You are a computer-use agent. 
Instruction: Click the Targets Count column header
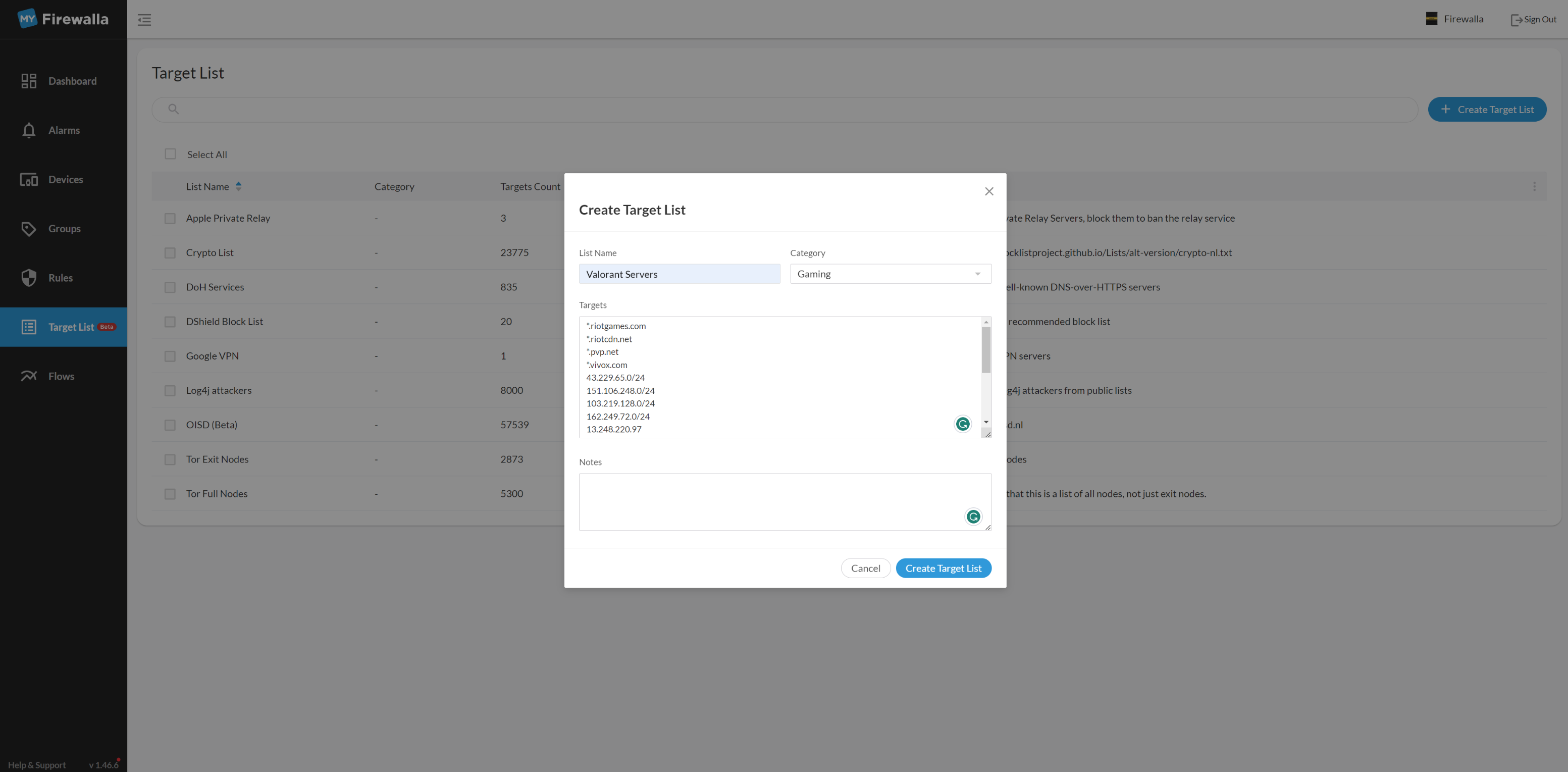click(x=530, y=186)
